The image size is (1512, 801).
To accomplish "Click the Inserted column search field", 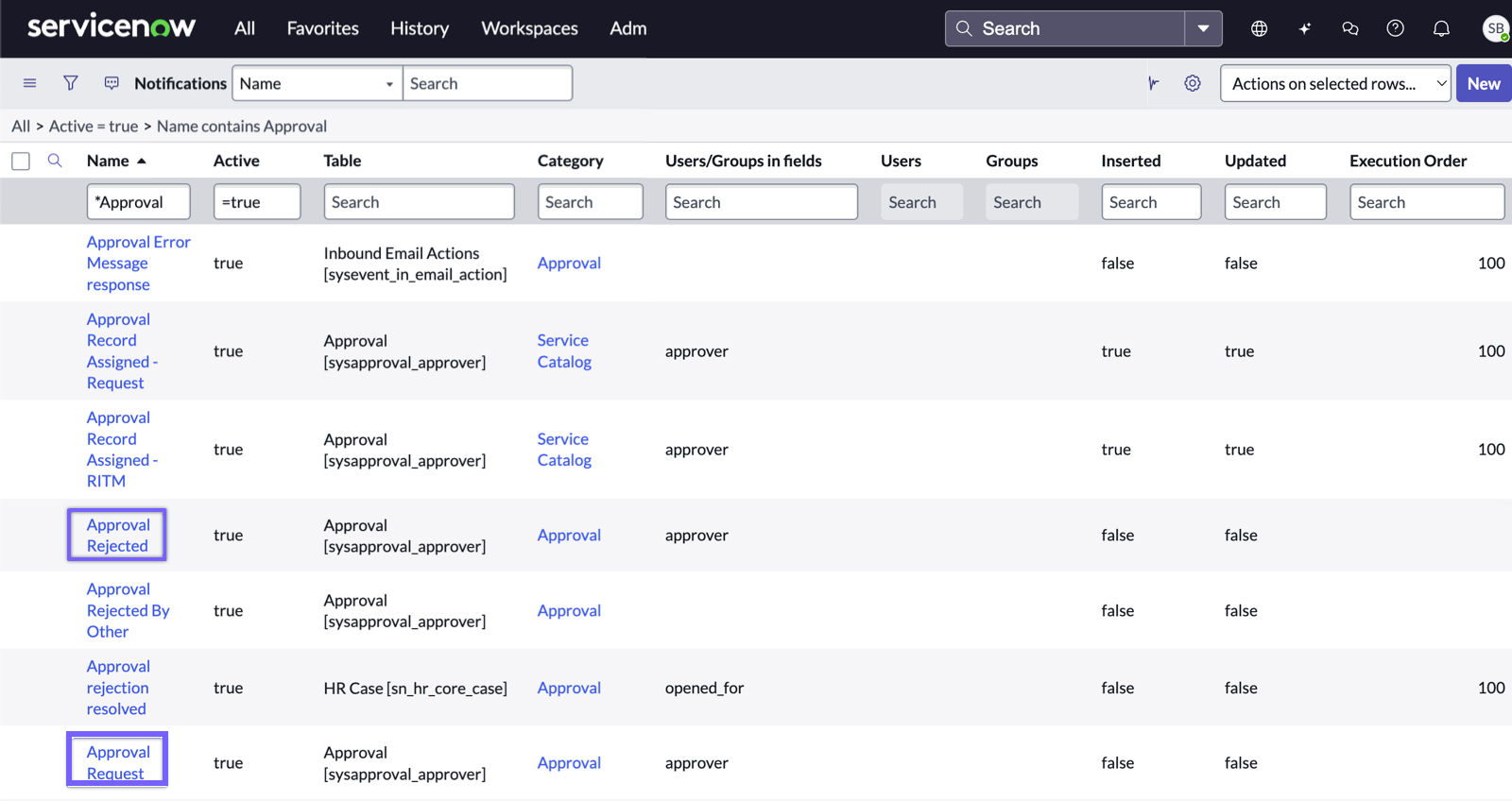I will 1151,202.
